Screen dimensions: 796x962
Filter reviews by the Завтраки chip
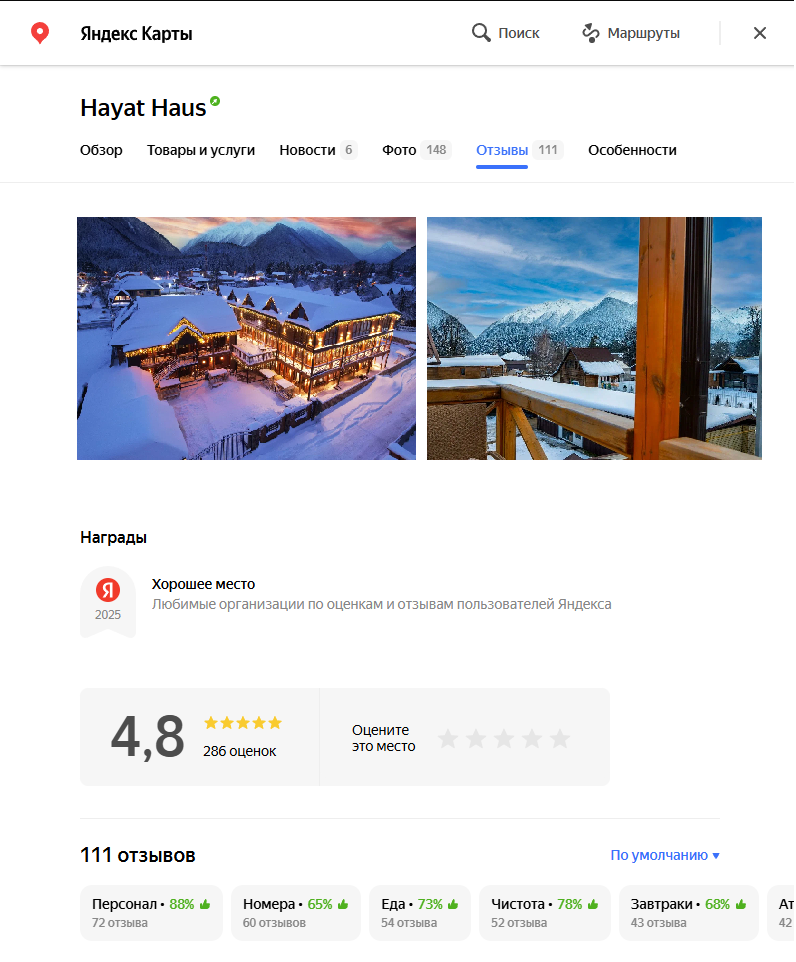pos(689,913)
